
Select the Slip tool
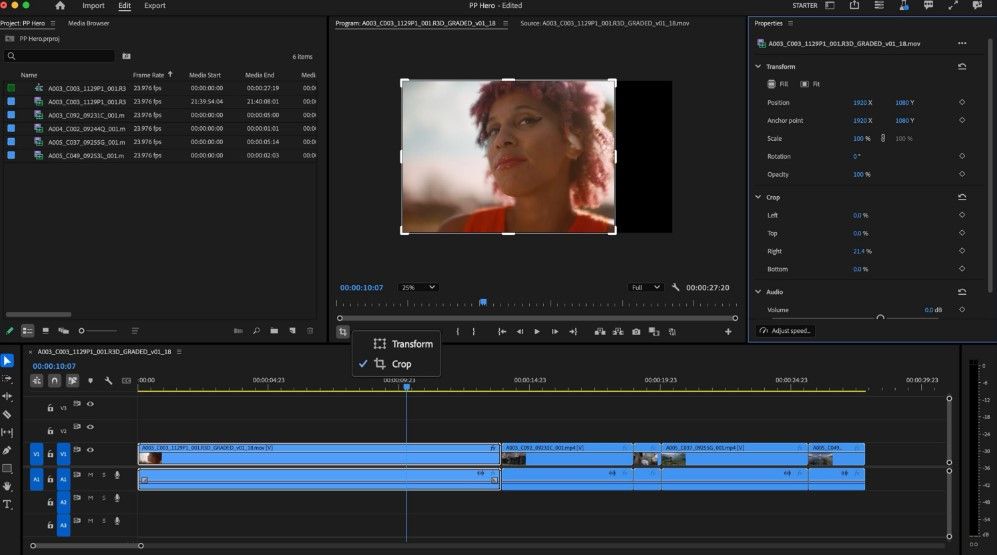(x=7, y=432)
